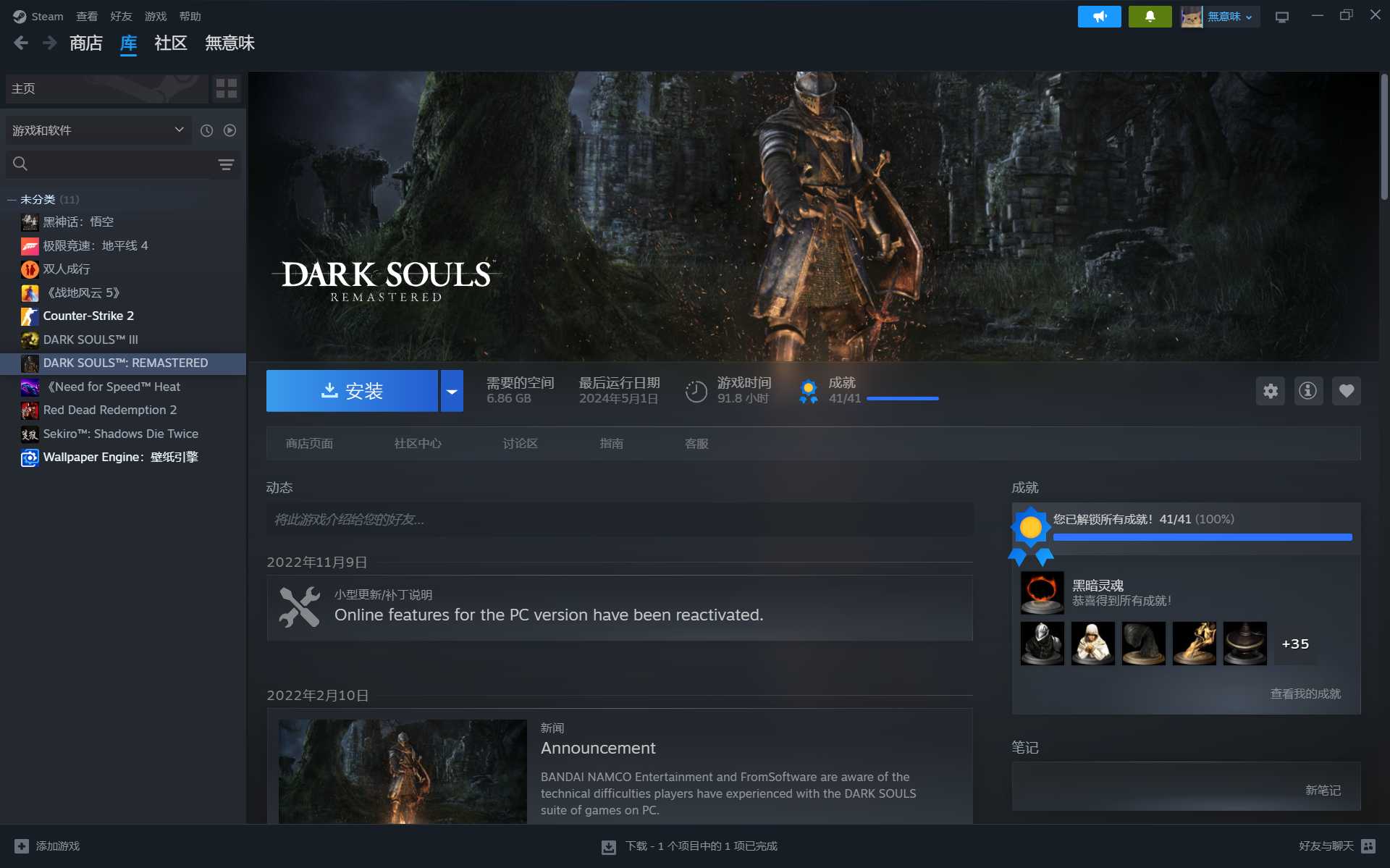Viewport: 1390px width, 868px height.
Task: Select Sekiro: Shadows Die Twice in library
Action: (x=120, y=434)
